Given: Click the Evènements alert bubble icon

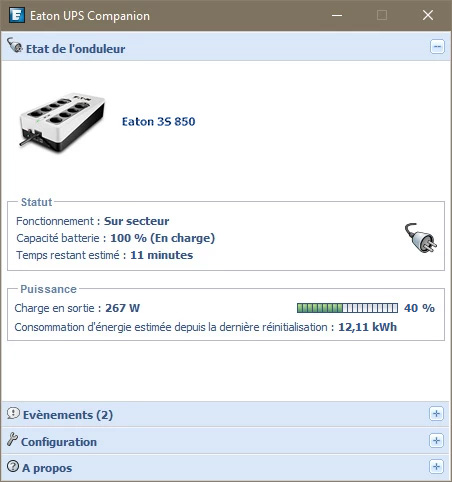Looking at the screenshot, I should 13,413.
